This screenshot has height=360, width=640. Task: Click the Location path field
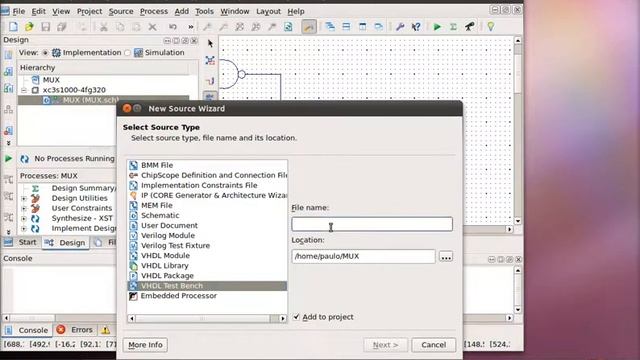coord(363,256)
